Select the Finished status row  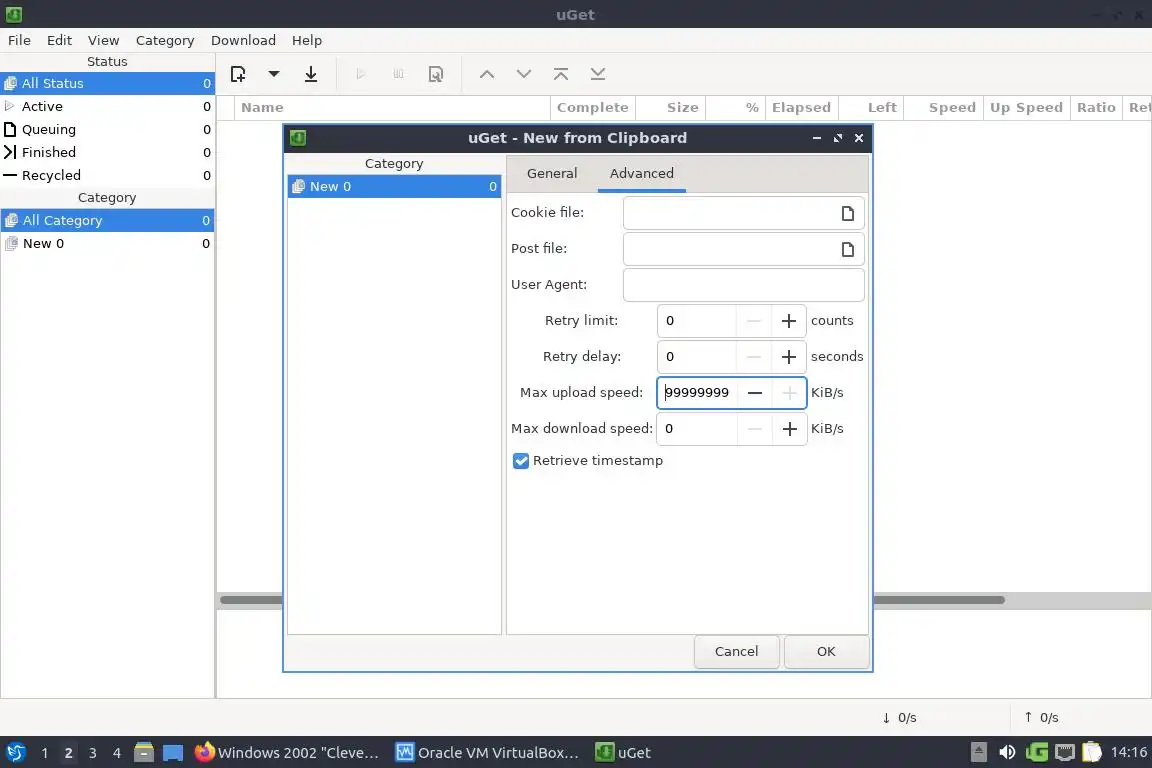pos(107,152)
